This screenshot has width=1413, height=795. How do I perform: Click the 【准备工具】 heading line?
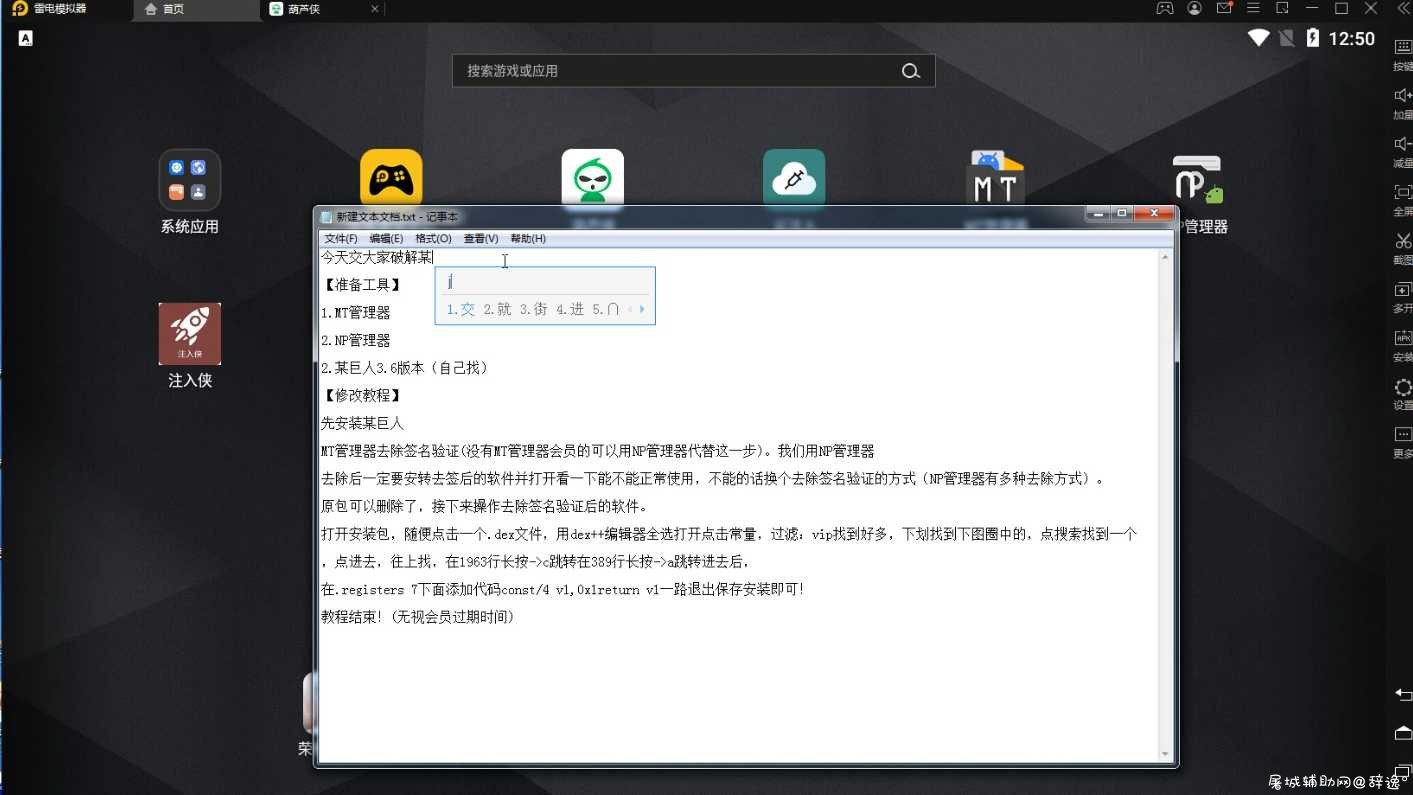click(362, 285)
